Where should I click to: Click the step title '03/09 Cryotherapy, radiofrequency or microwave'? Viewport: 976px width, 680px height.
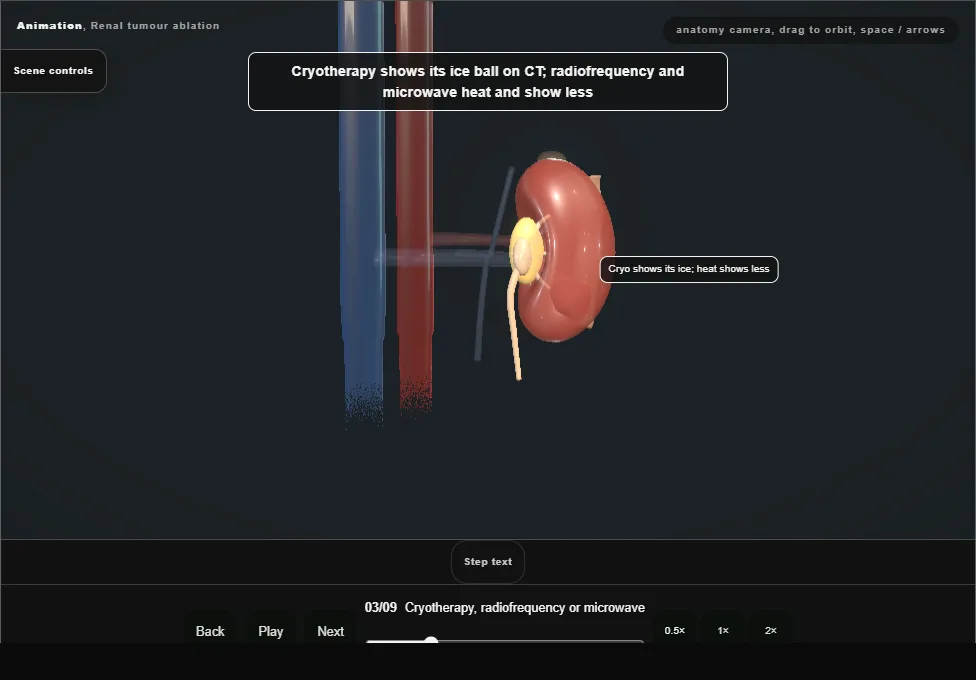pyautogui.click(x=505, y=607)
